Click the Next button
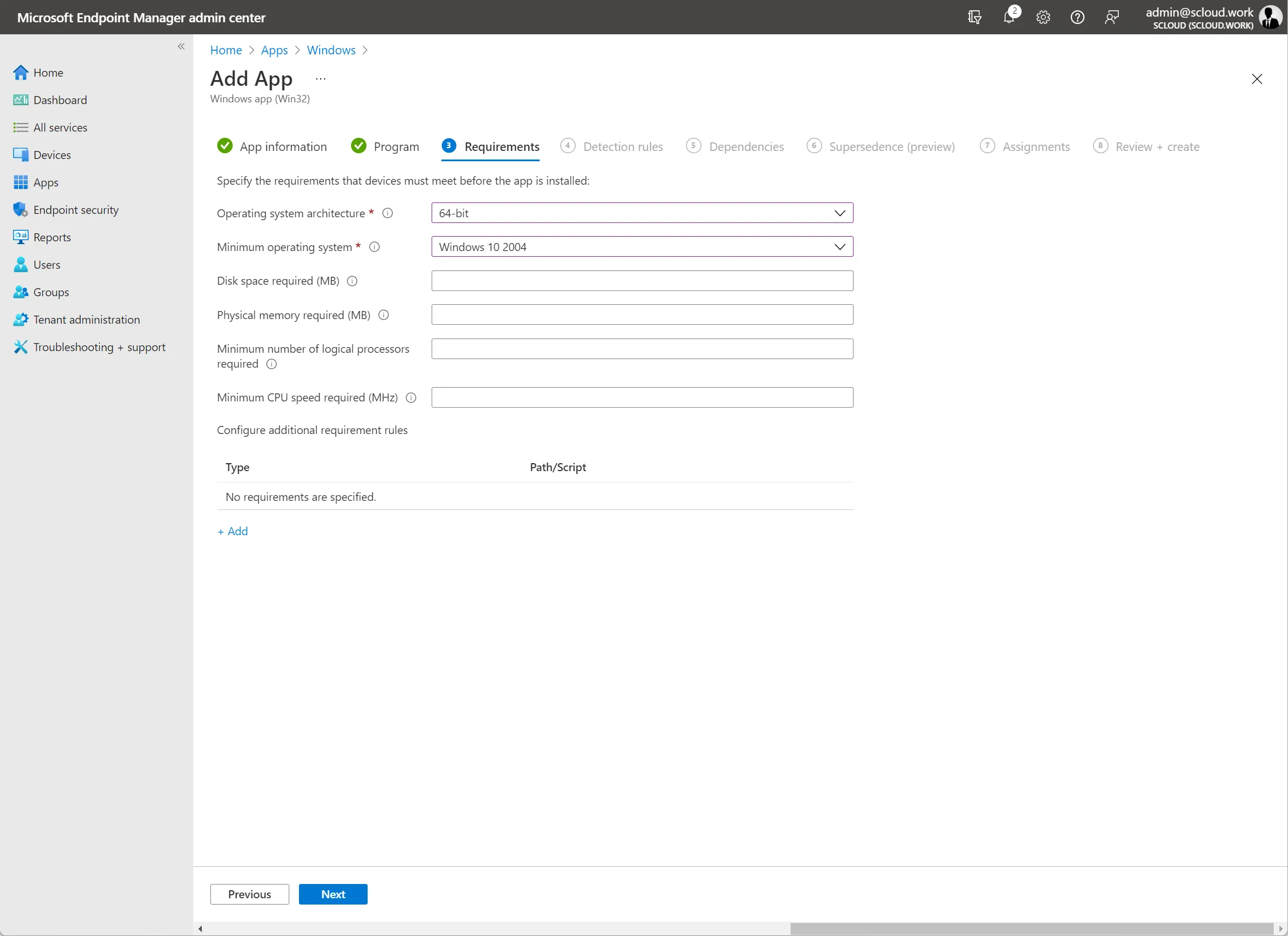This screenshot has width=1288, height=936. click(333, 894)
